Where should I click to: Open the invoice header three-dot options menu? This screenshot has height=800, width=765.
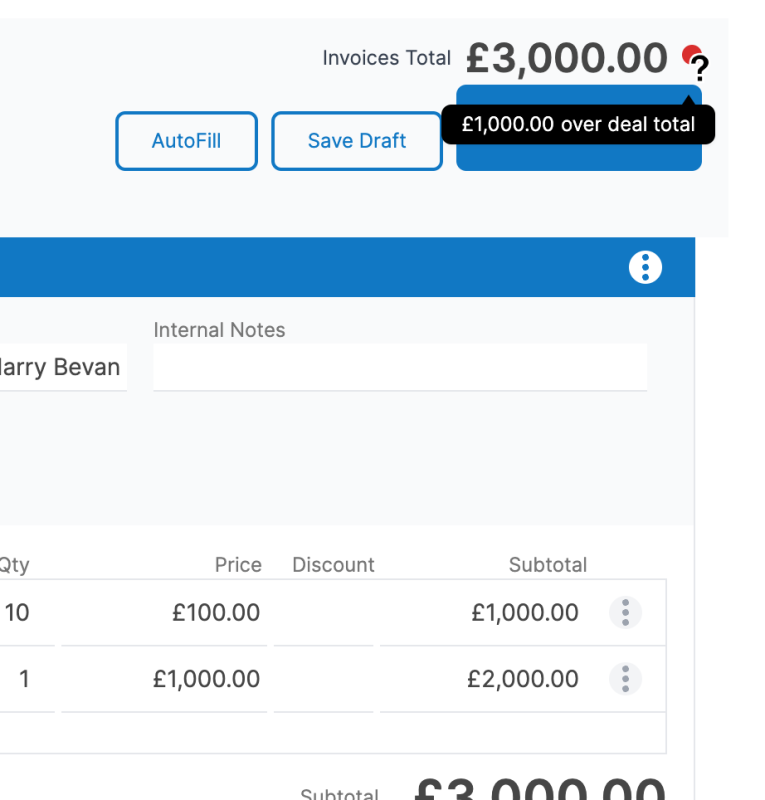pyautogui.click(x=645, y=267)
